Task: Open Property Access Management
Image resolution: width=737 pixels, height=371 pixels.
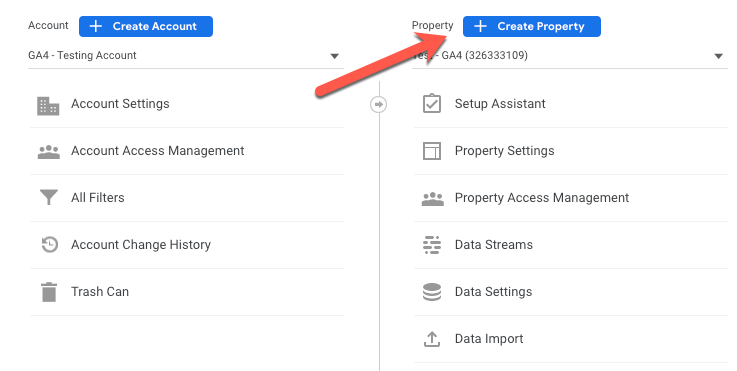Action: [x=571, y=198]
